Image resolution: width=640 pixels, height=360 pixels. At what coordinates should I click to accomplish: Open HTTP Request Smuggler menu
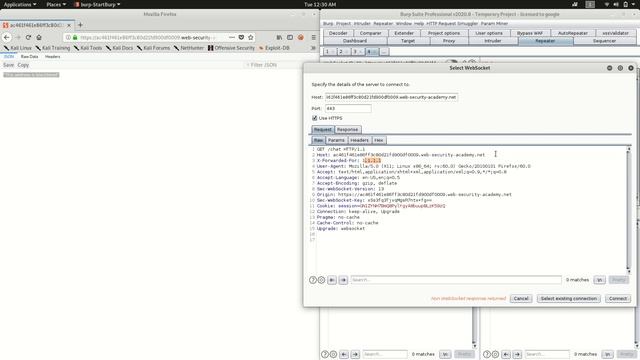[452, 24]
